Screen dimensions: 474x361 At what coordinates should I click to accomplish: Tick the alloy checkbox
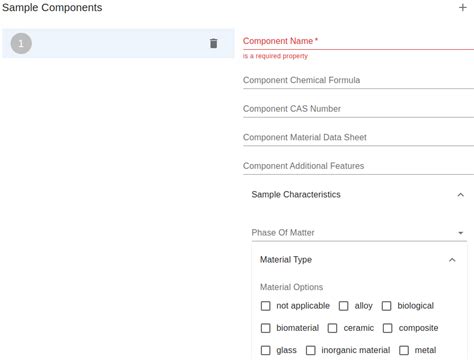coord(343,306)
